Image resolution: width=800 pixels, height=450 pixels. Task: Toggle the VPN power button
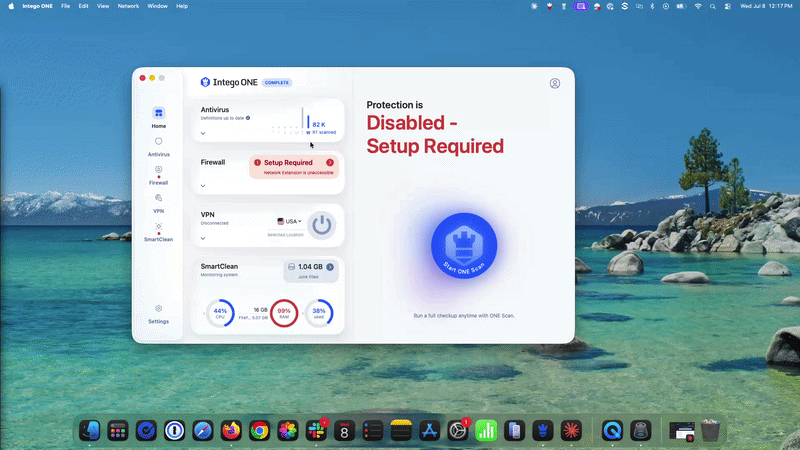[x=322, y=225]
